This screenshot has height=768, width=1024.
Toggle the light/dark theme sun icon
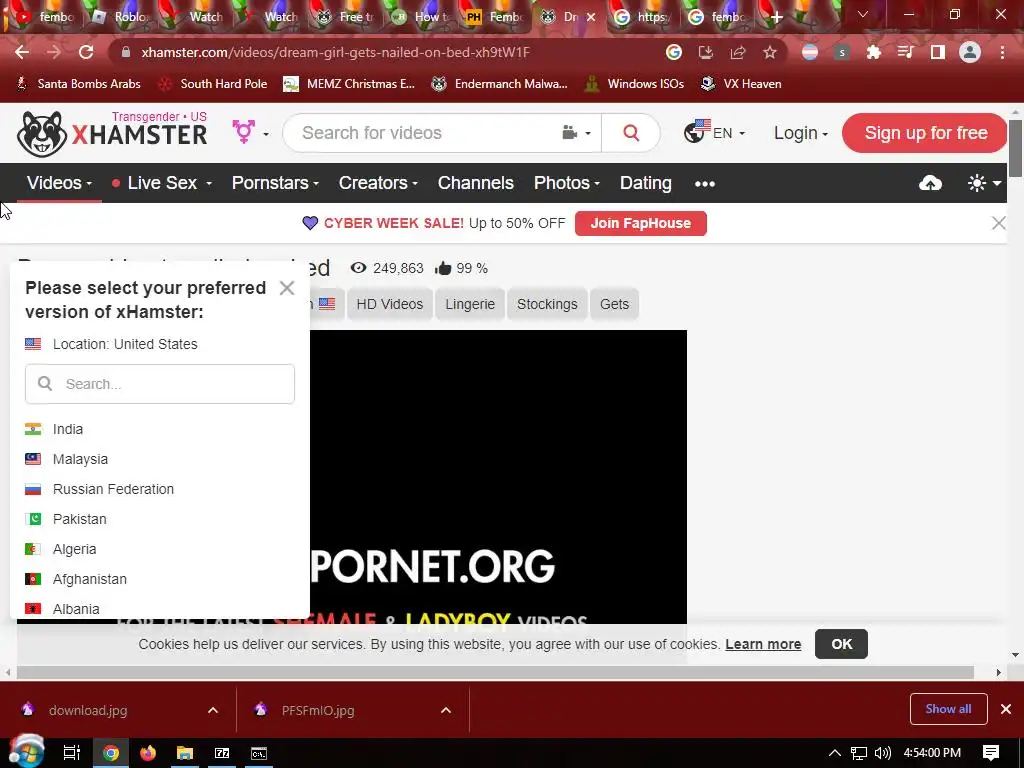(984, 184)
